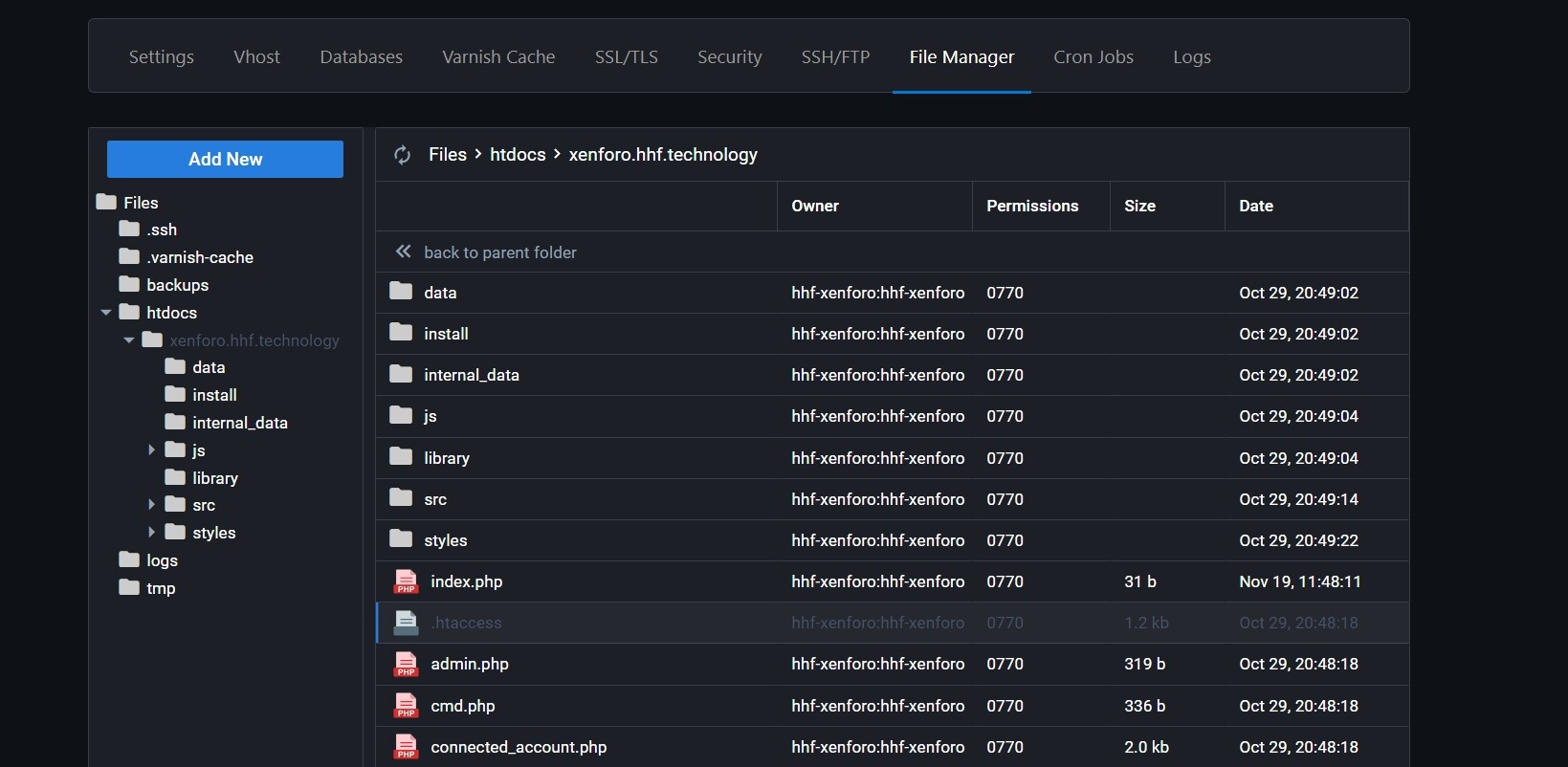Switch to the Vhost tab
The height and width of the screenshot is (767, 1568).
tap(256, 56)
